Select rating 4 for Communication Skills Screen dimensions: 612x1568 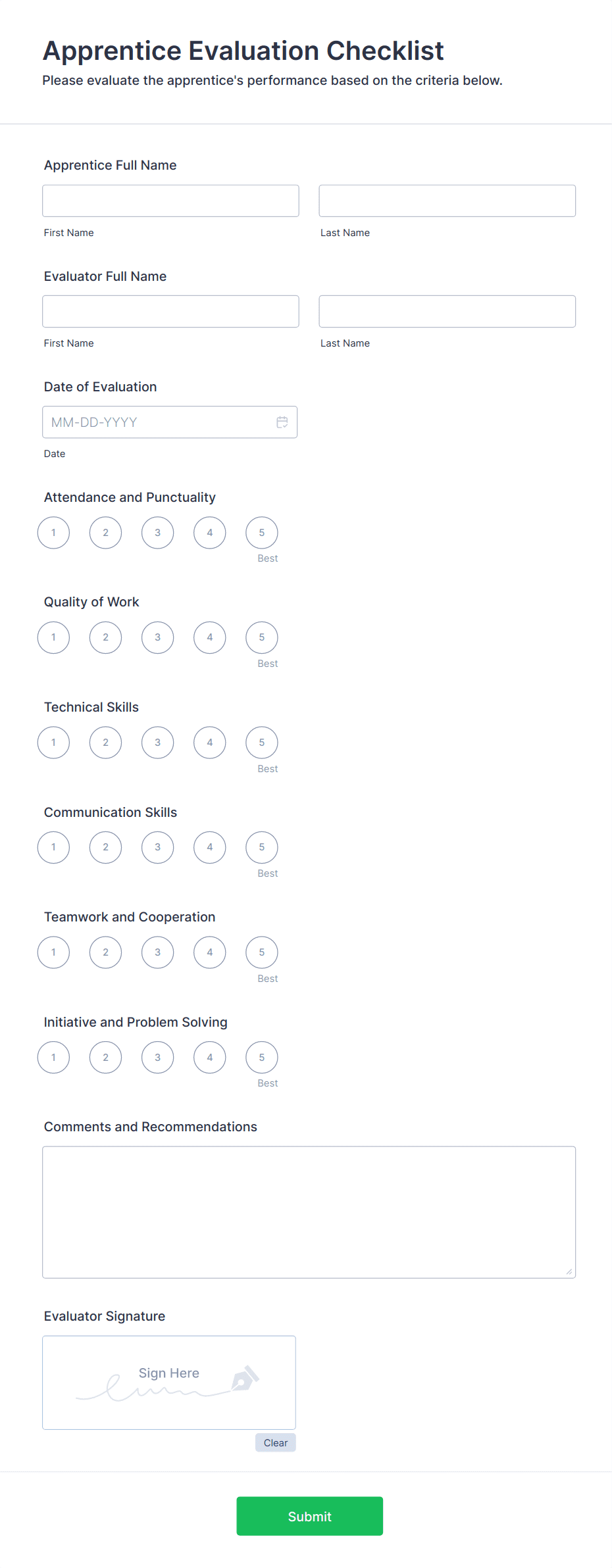coord(209,847)
